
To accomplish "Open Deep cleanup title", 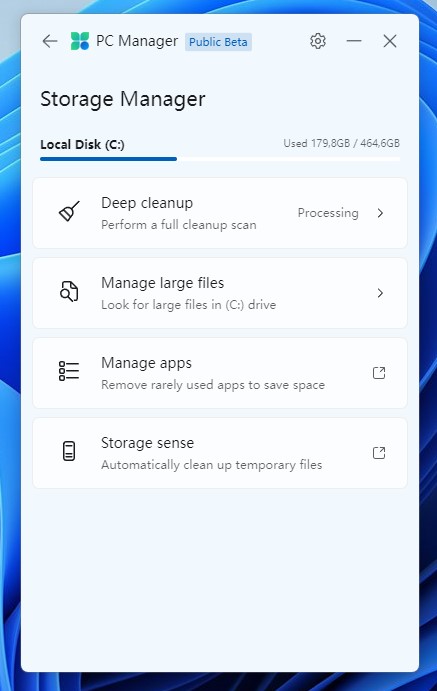I will (x=147, y=203).
